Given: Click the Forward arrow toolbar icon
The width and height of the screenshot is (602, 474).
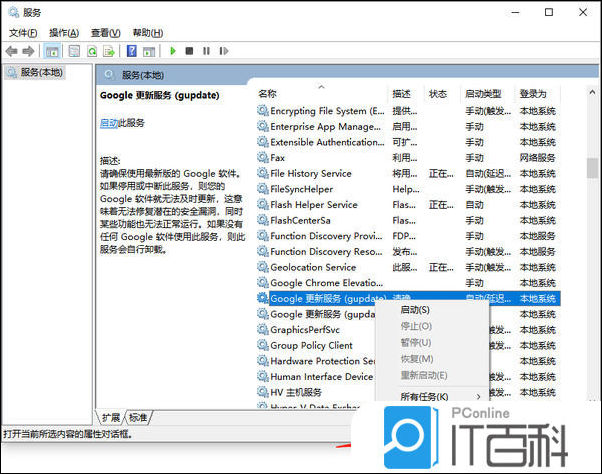Looking at the screenshot, I should (x=28, y=51).
